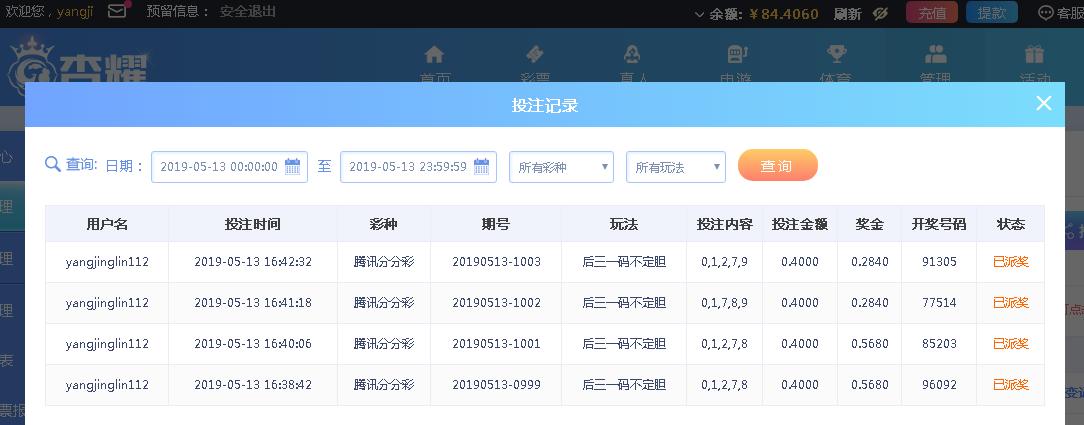Click draw number 91305

point(940,262)
